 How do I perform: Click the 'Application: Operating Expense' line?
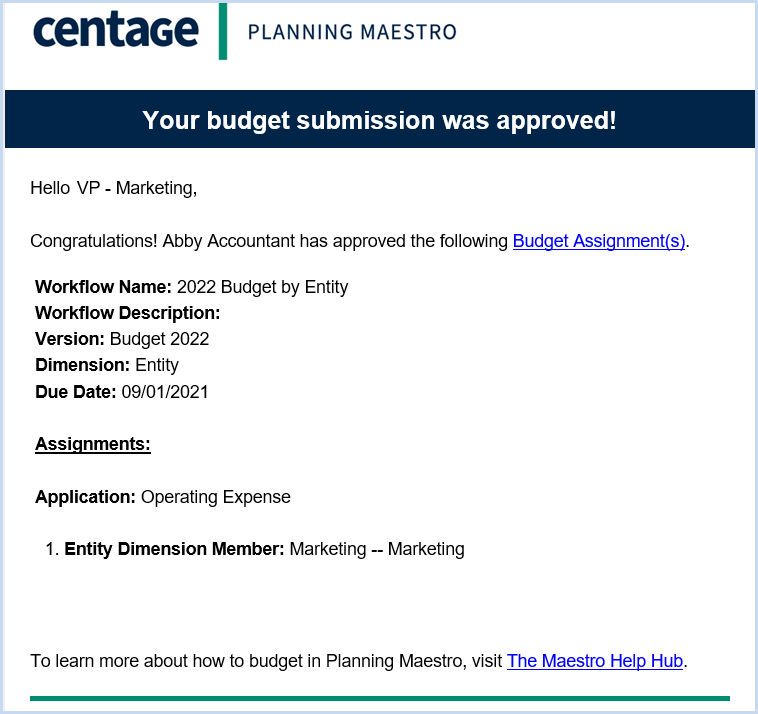[163, 497]
